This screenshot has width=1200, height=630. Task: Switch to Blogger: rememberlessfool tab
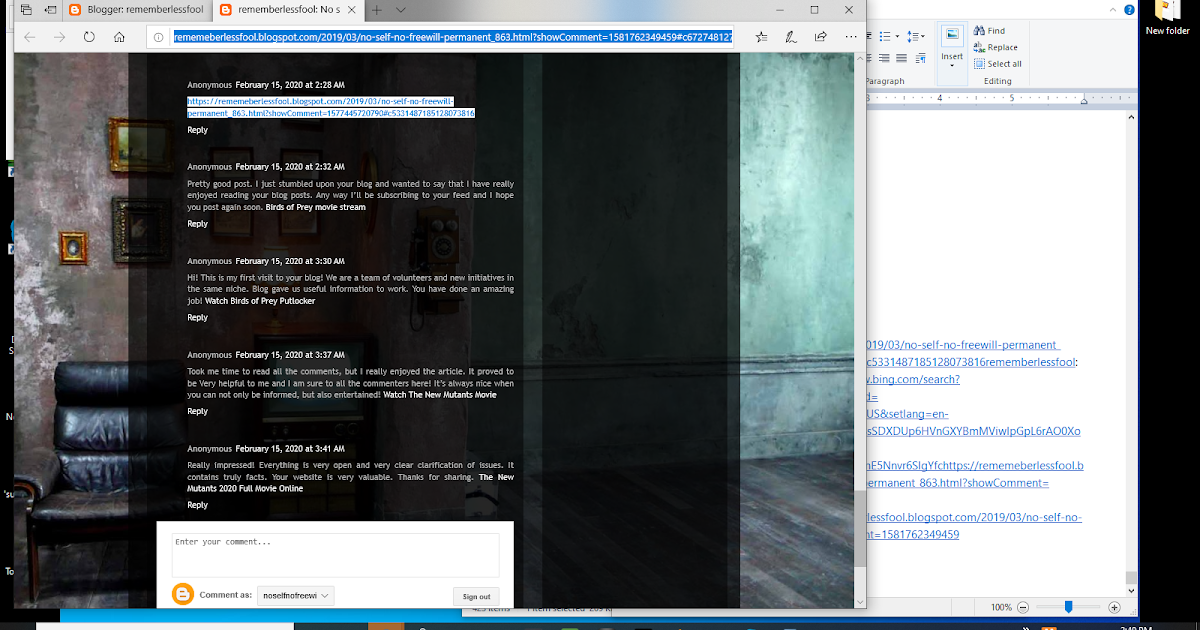point(136,10)
